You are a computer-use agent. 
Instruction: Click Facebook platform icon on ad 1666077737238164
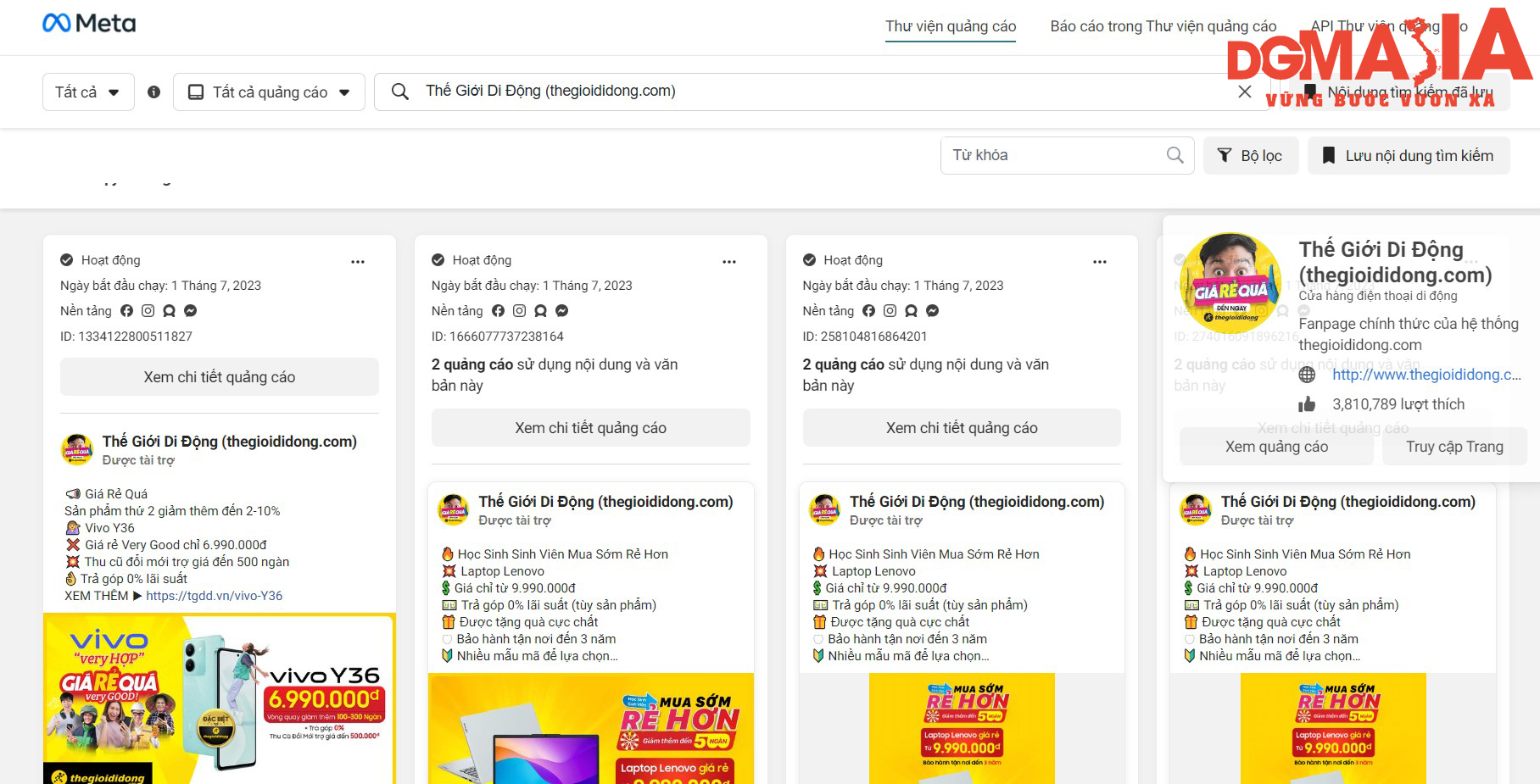click(498, 311)
